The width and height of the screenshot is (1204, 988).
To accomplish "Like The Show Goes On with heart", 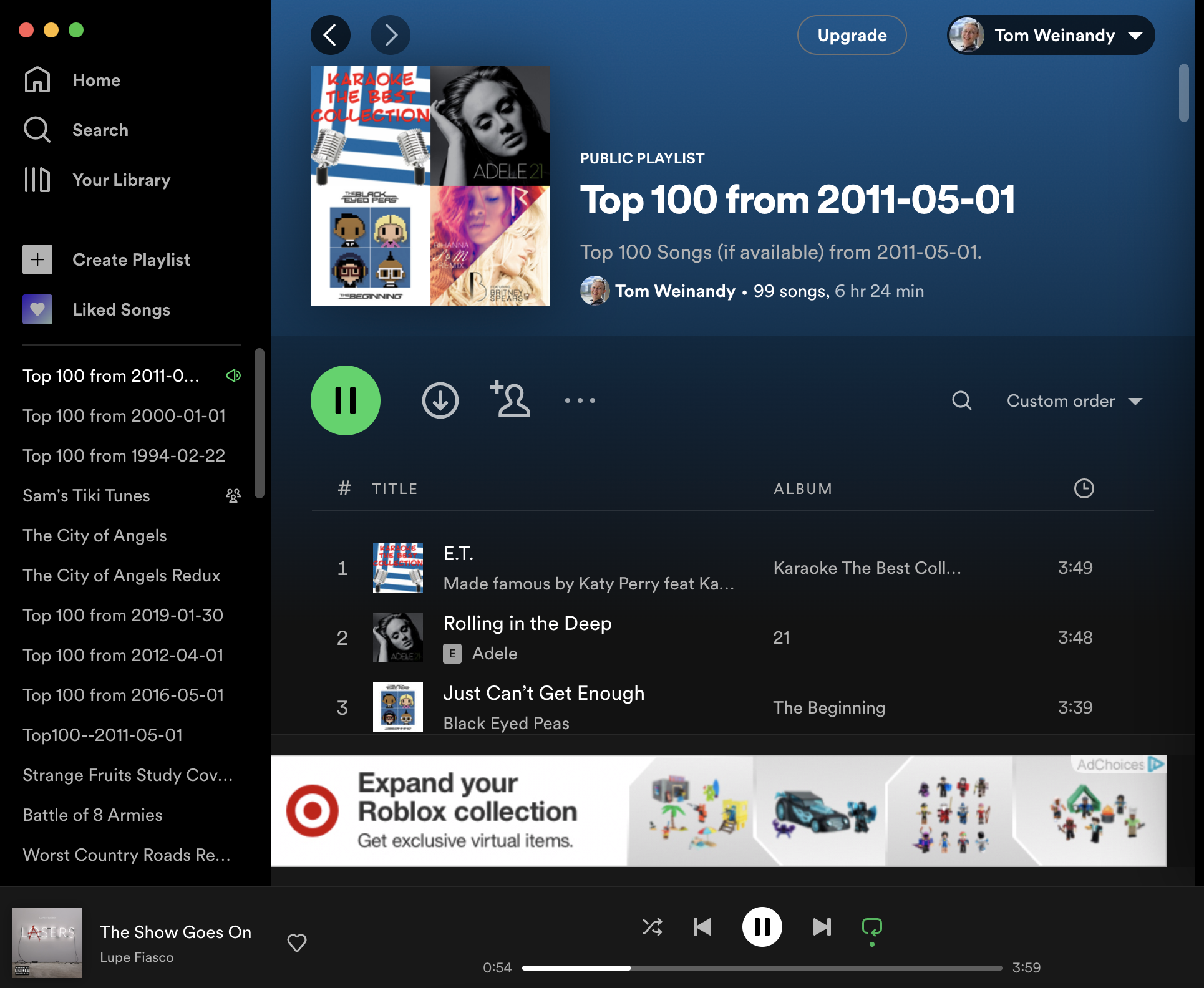I will point(297,942).
